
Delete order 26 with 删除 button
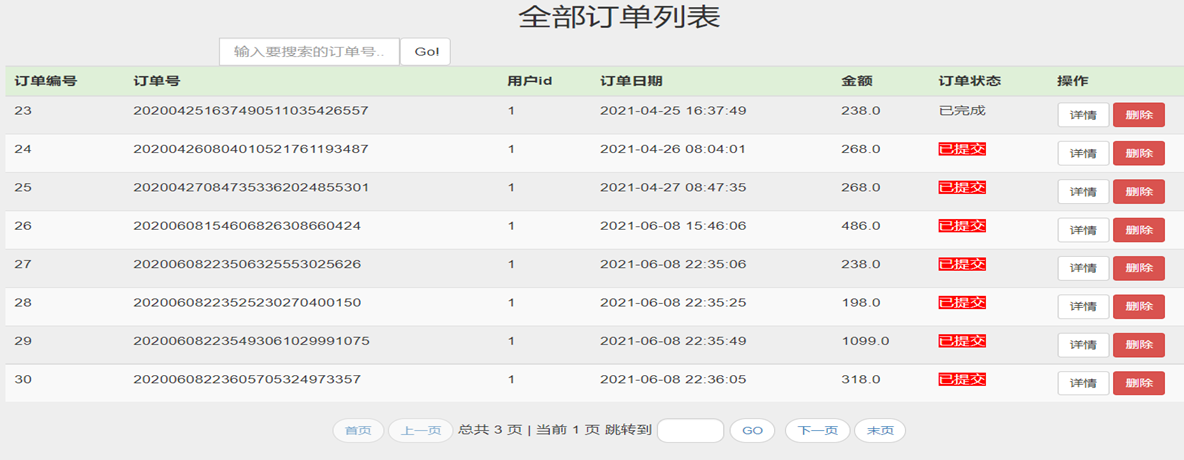1139,230
